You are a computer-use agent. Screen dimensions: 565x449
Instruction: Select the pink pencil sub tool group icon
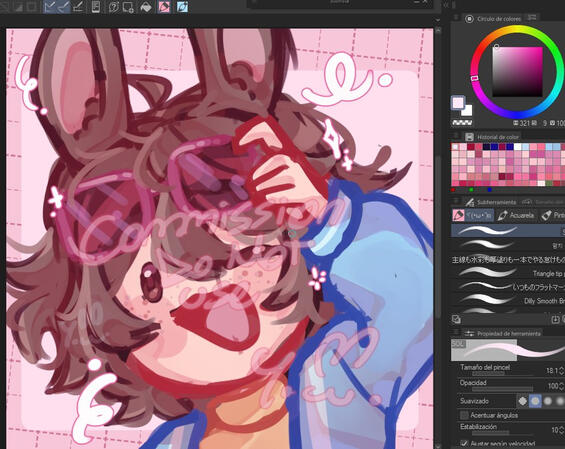pos(458,215)
